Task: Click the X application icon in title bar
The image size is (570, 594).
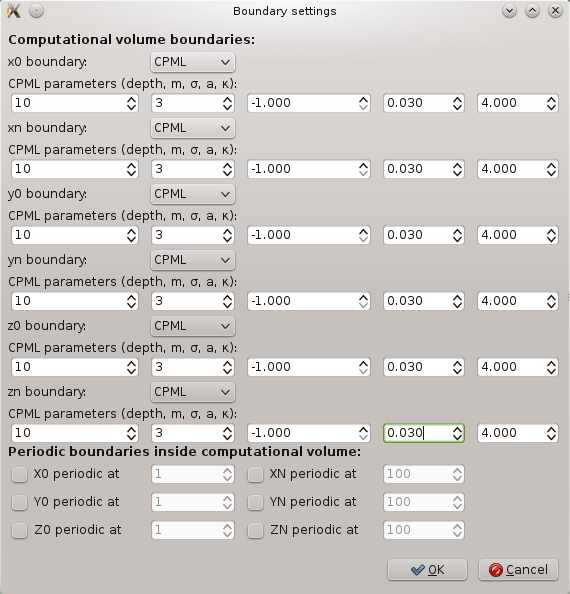Action: (14, 11)
